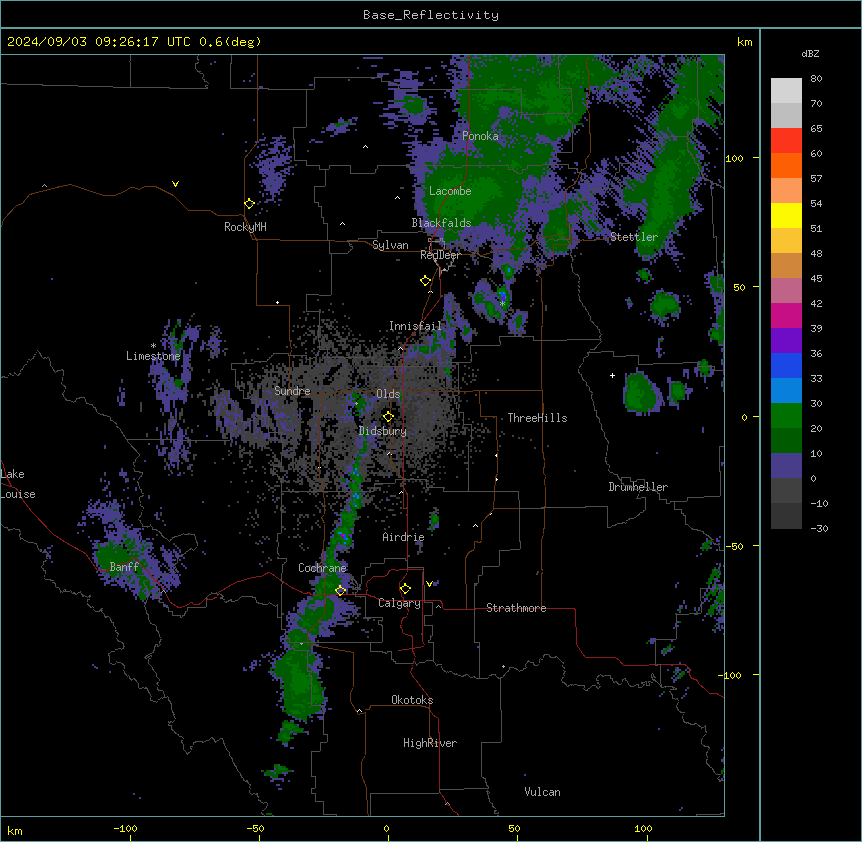Viewport: 862px width, 842px height.
Task: Click the dBZ legend heading
Action: point(810,54)
